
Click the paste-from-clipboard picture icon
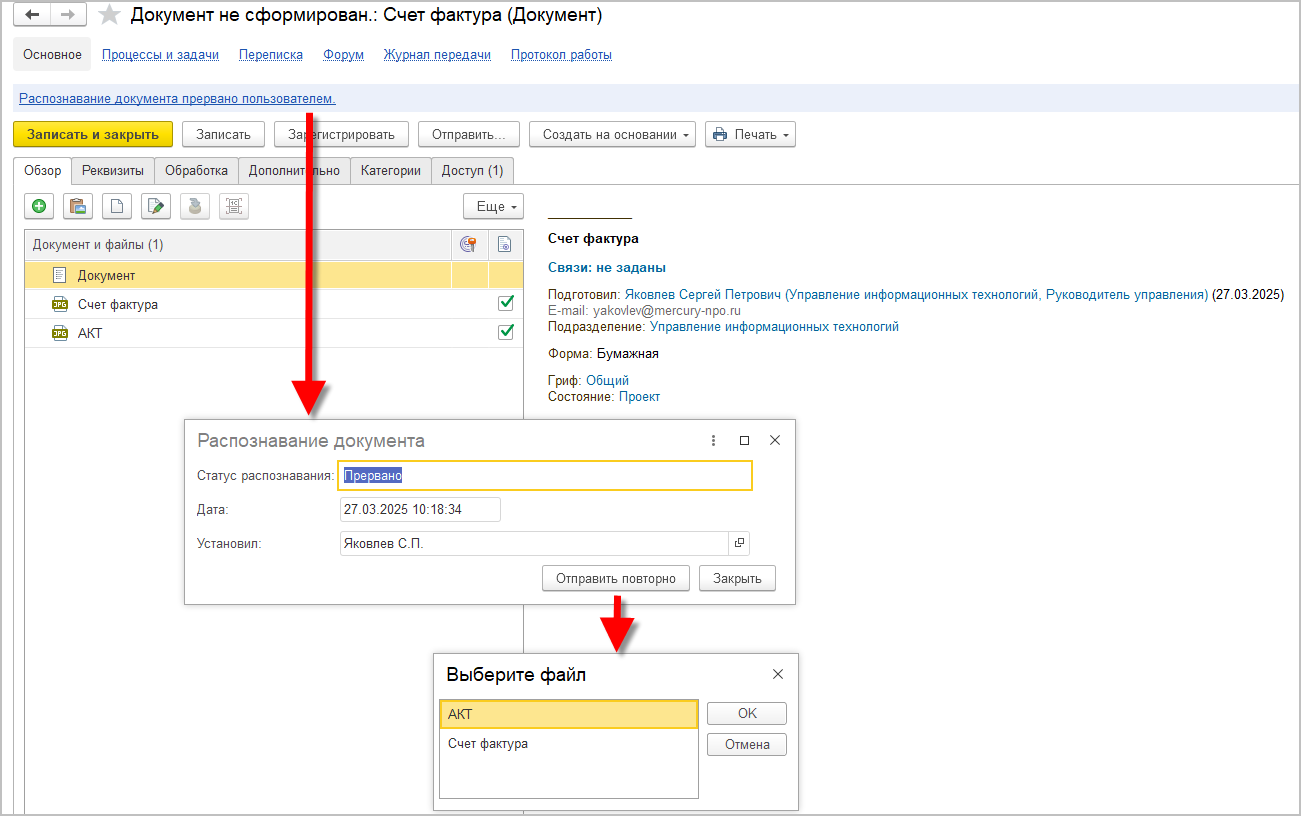(77, 207)
